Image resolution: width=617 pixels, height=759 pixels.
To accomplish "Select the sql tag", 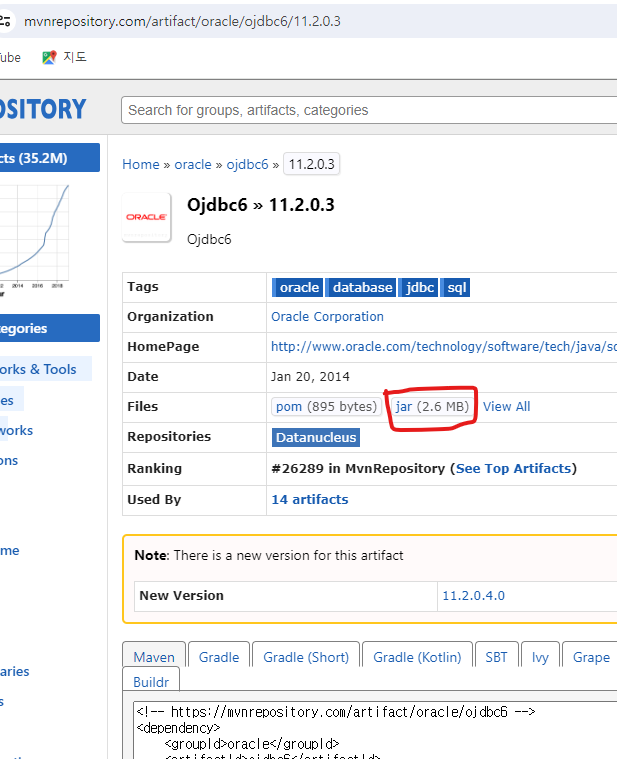I will click(456, 288).
